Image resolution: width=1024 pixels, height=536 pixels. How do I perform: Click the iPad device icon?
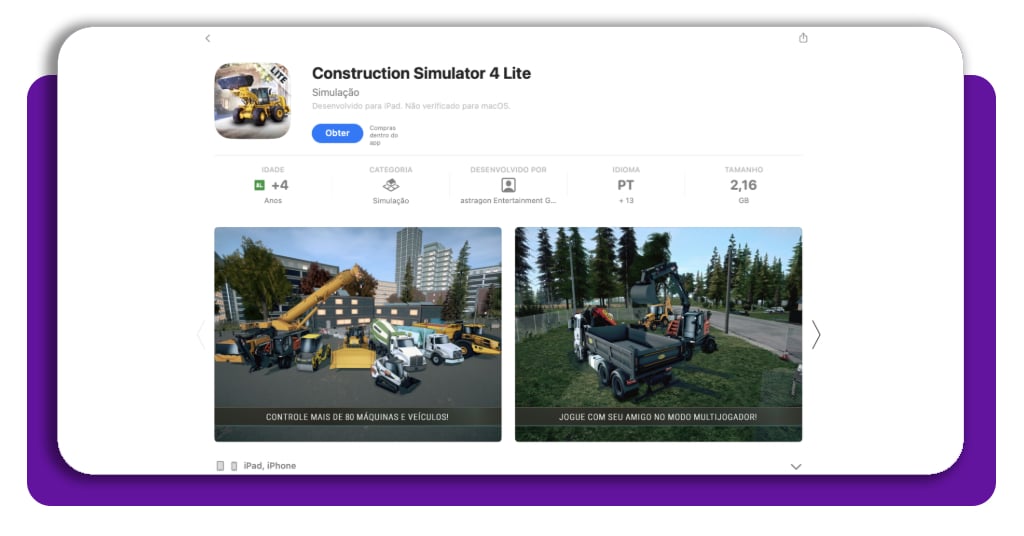tap(220, 466)
